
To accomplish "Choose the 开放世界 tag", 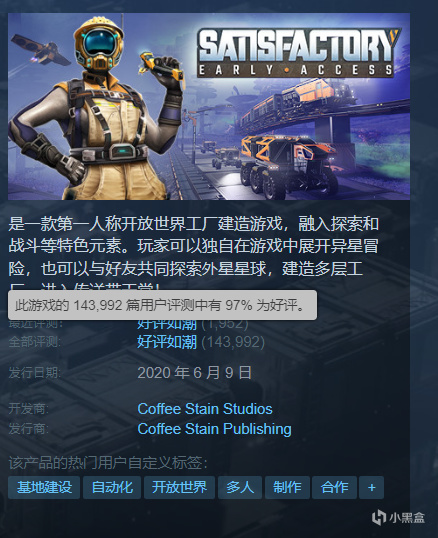I will point(179,487).
